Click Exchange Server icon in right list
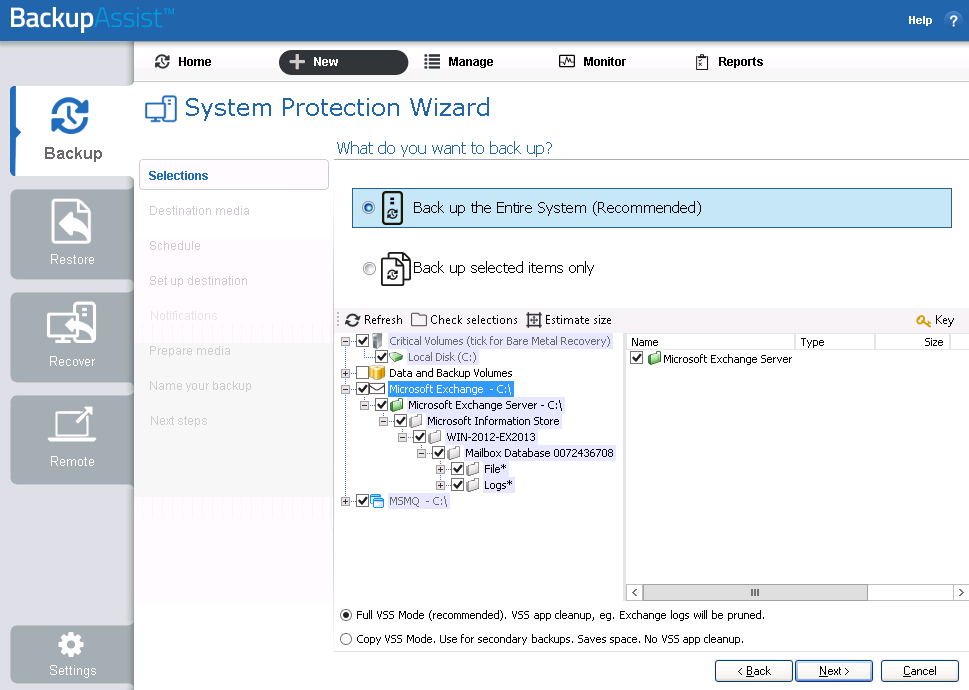The image size is (969, 690). pos(654,358)
